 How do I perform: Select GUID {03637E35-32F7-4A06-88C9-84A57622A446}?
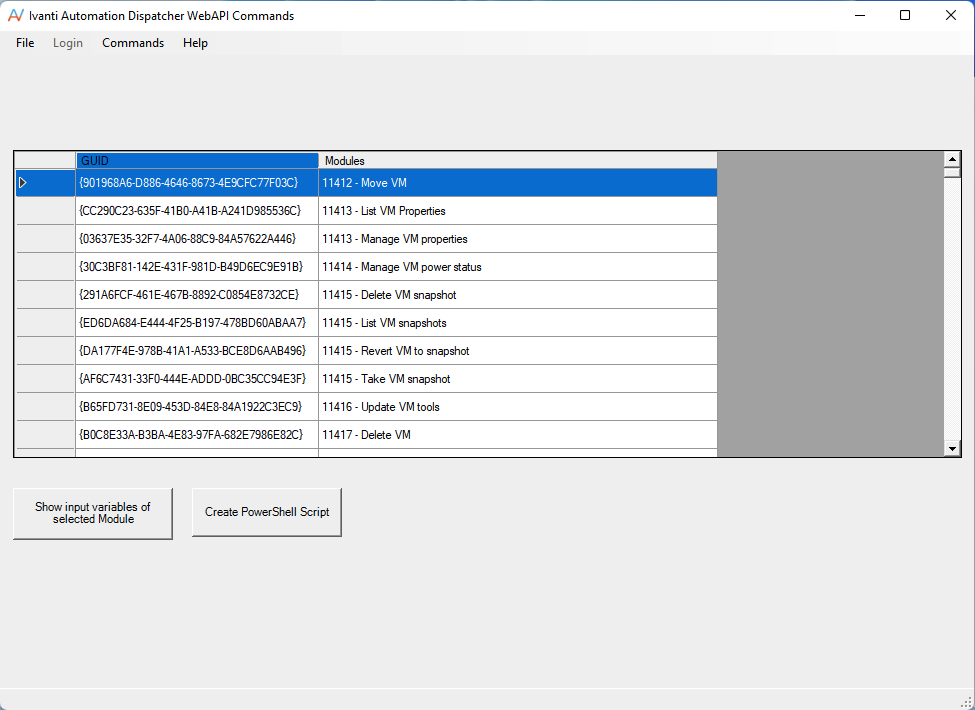197,239
